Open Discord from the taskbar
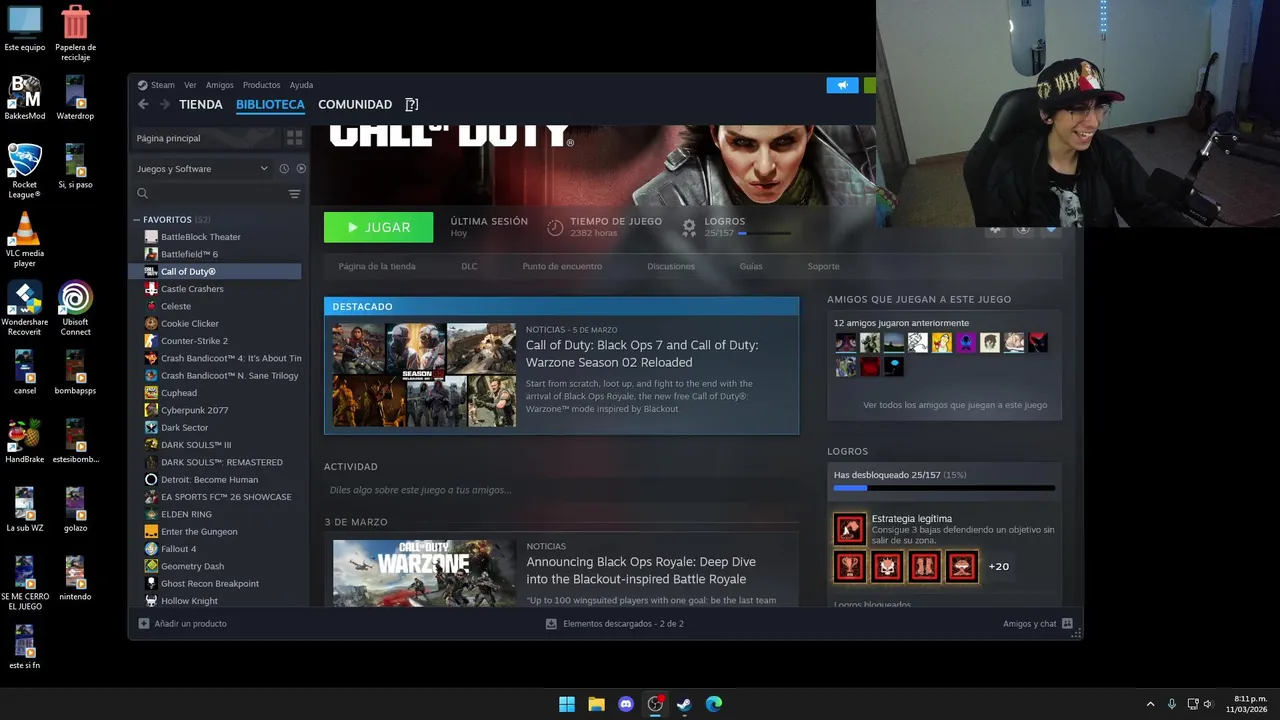The height and width of the screenshot is (720, 1280). 626,704
